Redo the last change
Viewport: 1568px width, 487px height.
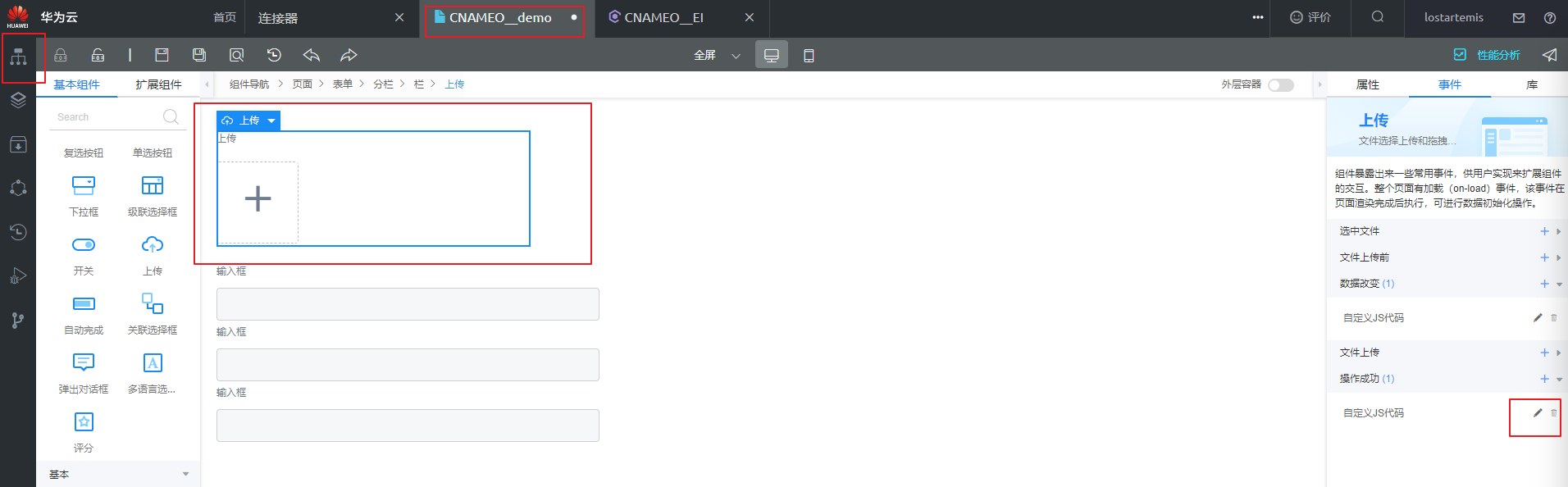click(349, 55)
